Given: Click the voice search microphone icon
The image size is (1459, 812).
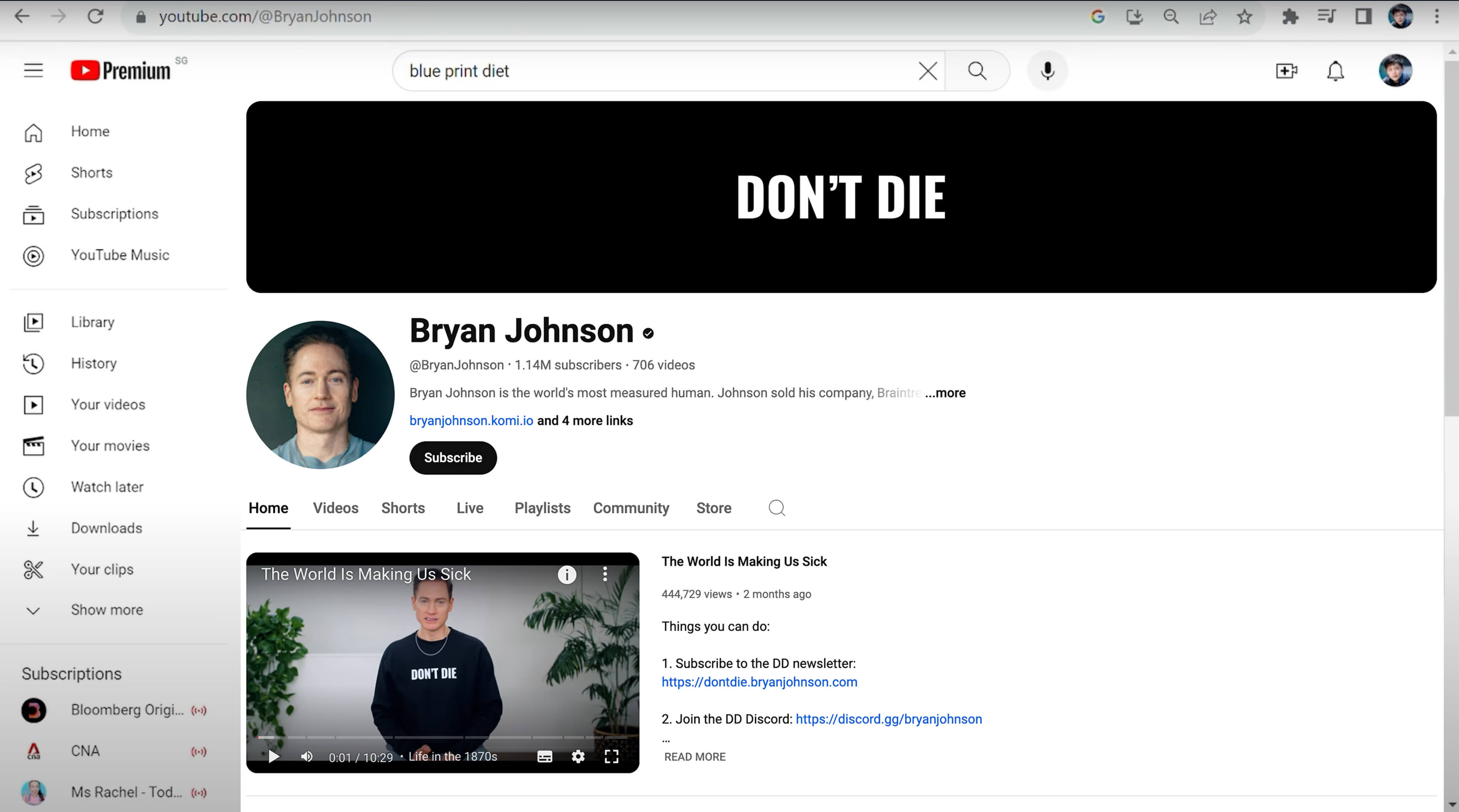Looking at the screenshot, I should [1047, 71].
